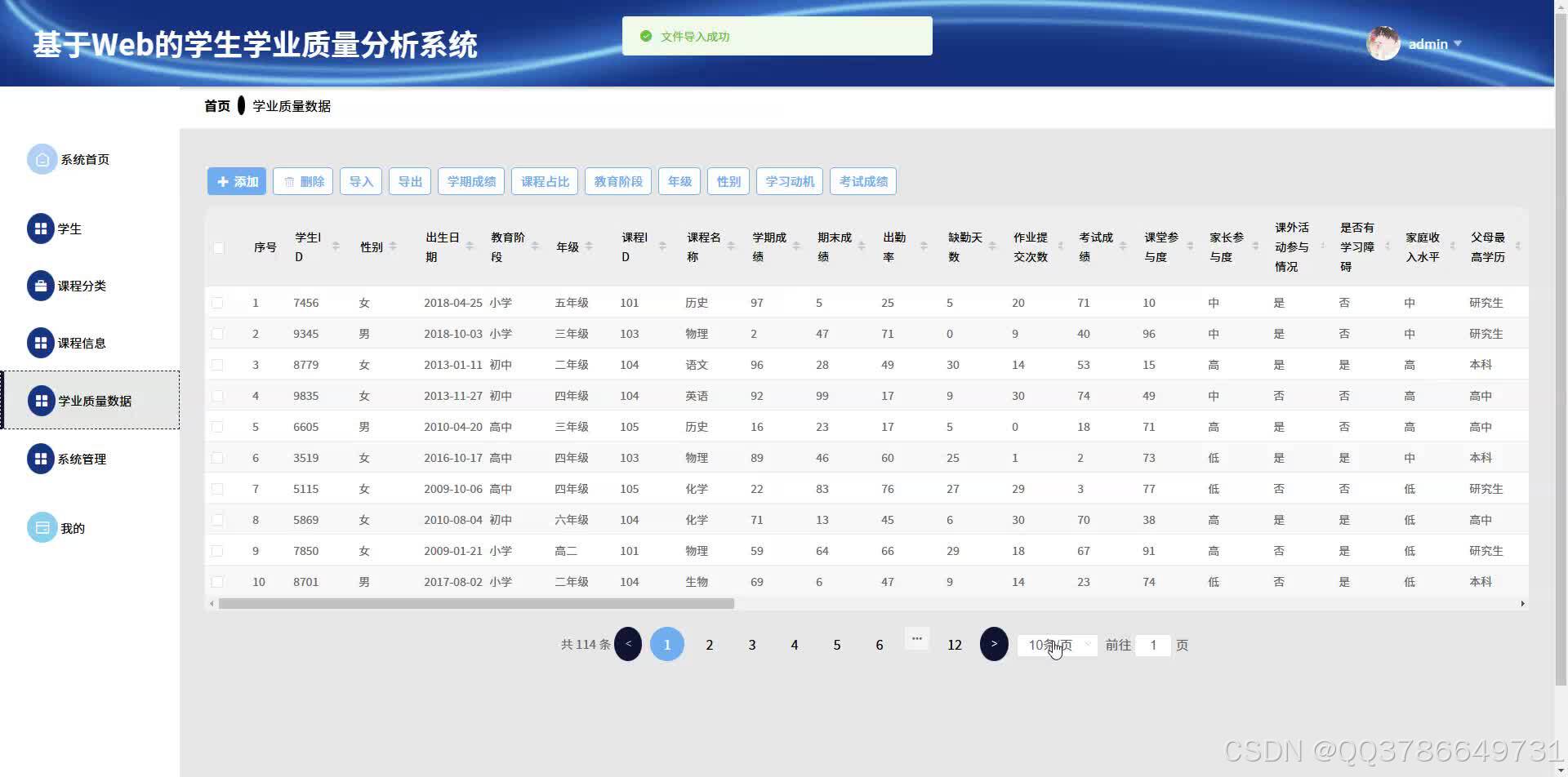Open the 学习动机 chart button
1568x777 pixels.
coord(790,181)
